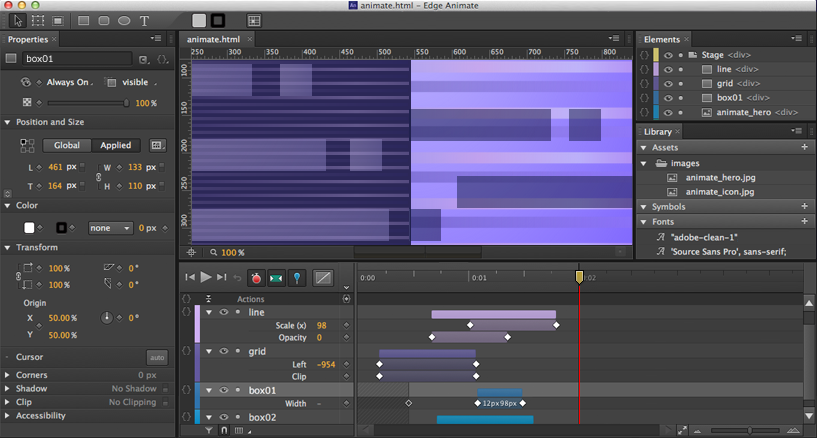The height and width of the screenshot is (438, 817).
Task: Open the Library panel tab
Action: tap(658, 131)
